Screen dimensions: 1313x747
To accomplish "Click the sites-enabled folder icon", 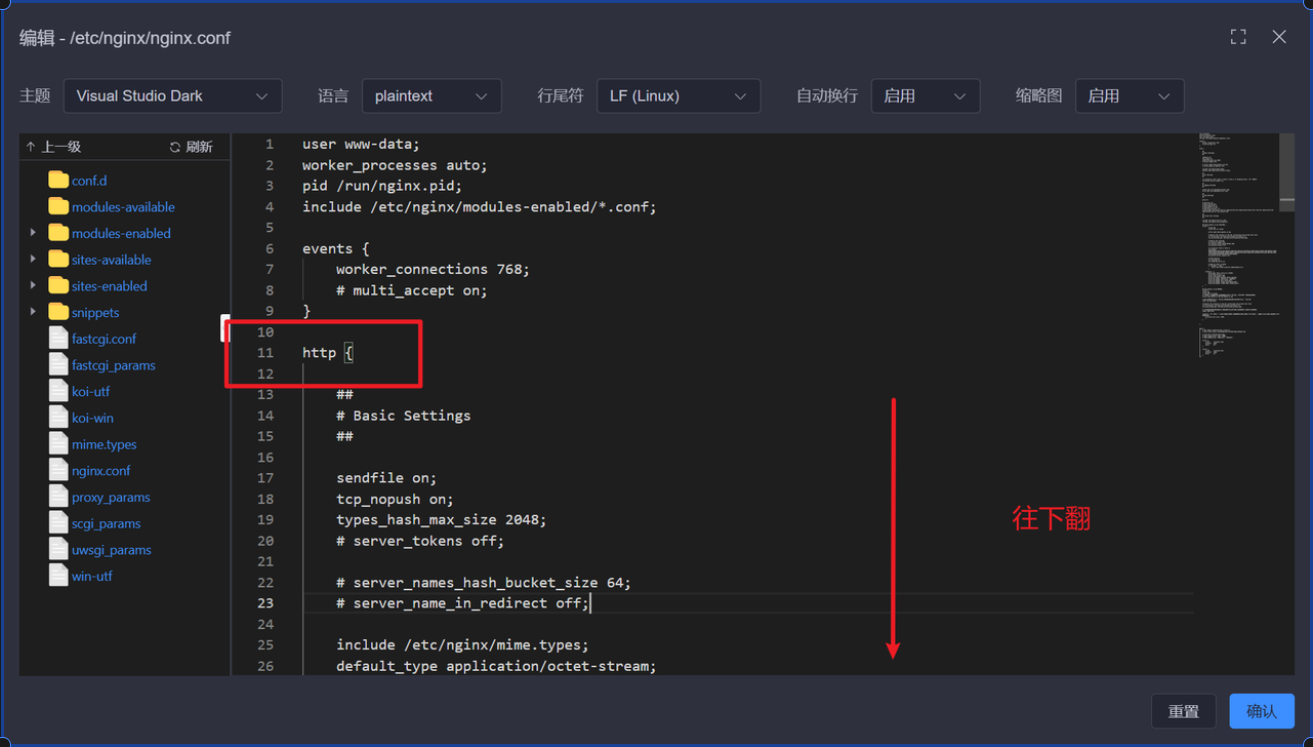I will tap(58, 285).
